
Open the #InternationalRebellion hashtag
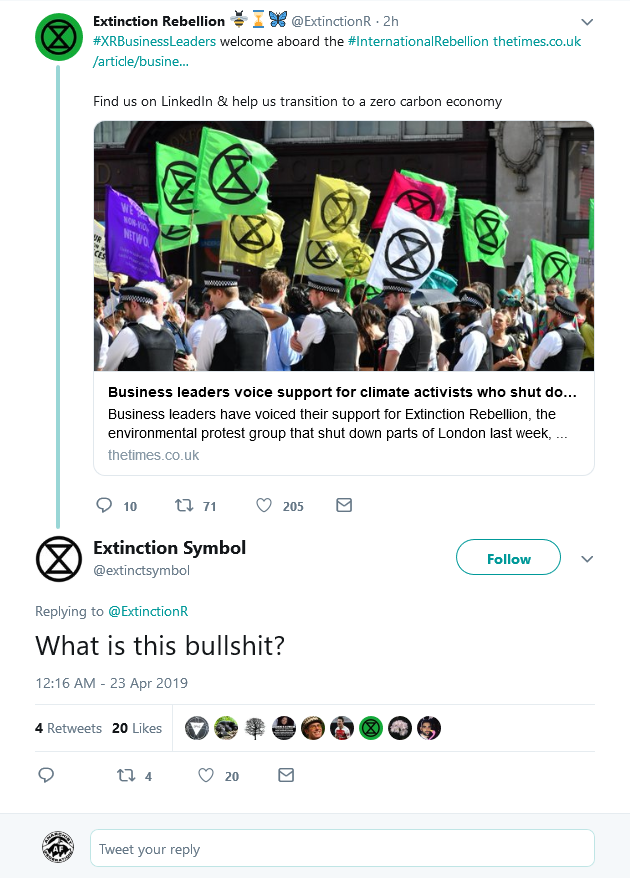click(418, 41)
